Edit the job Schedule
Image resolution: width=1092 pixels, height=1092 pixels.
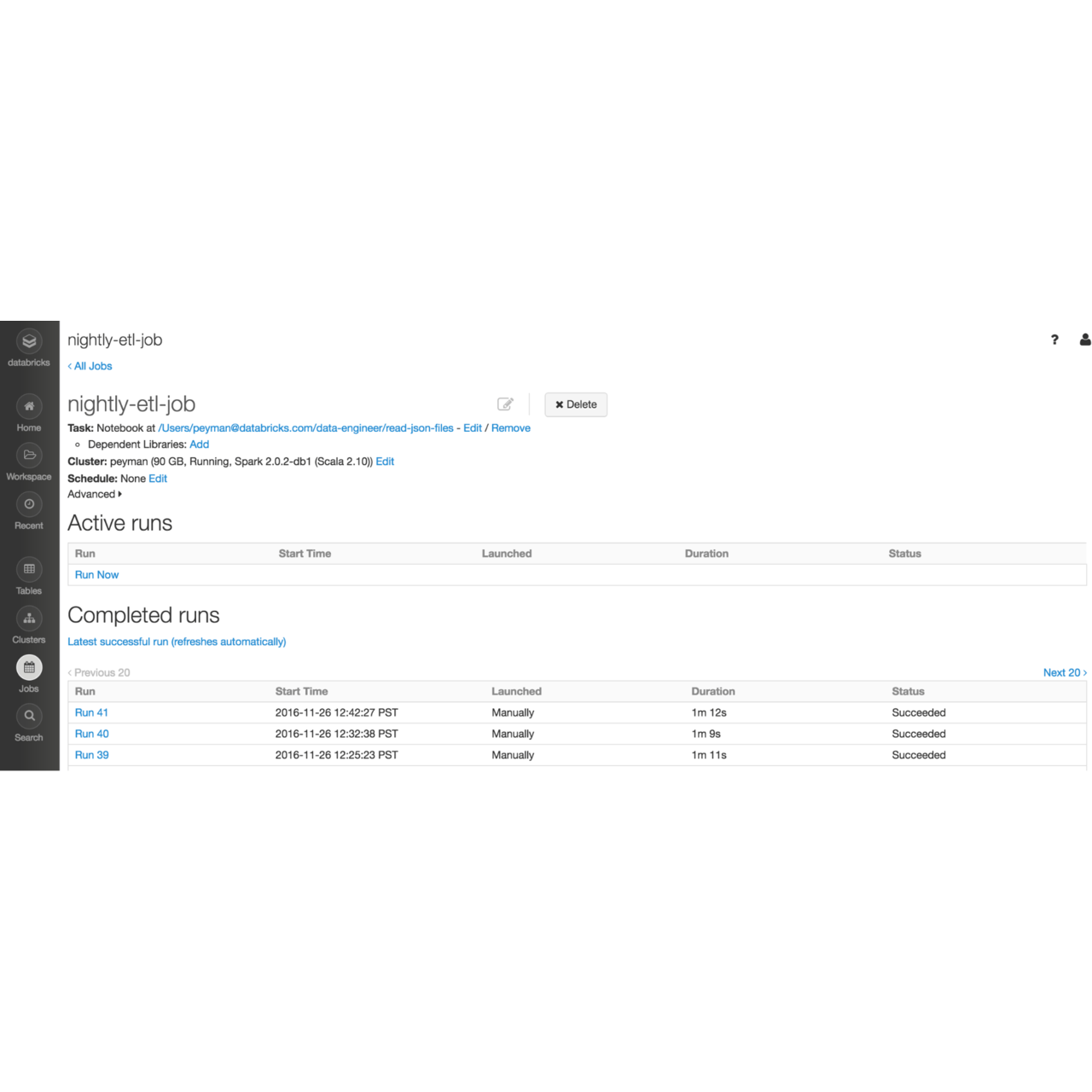(x=158, y=479)
